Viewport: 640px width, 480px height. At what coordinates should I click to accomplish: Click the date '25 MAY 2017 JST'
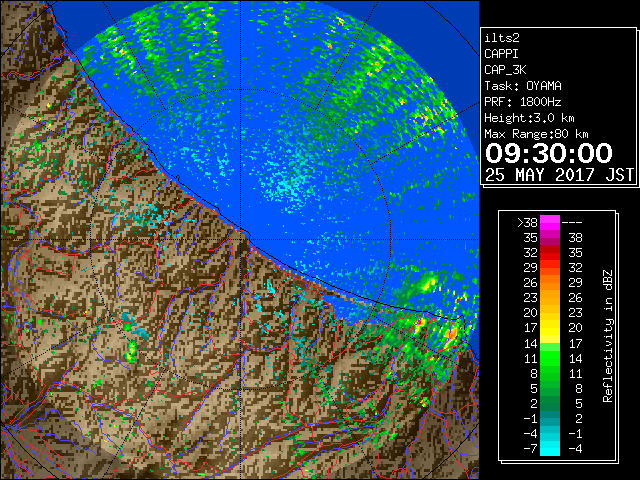tap(559, 175)
